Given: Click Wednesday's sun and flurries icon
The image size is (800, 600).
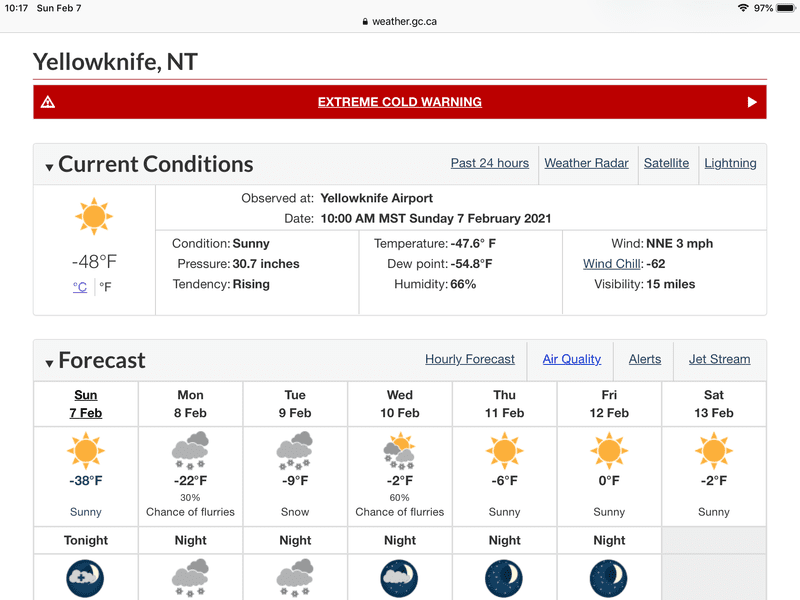Looking at the screenshot, I should coord(399,450).
